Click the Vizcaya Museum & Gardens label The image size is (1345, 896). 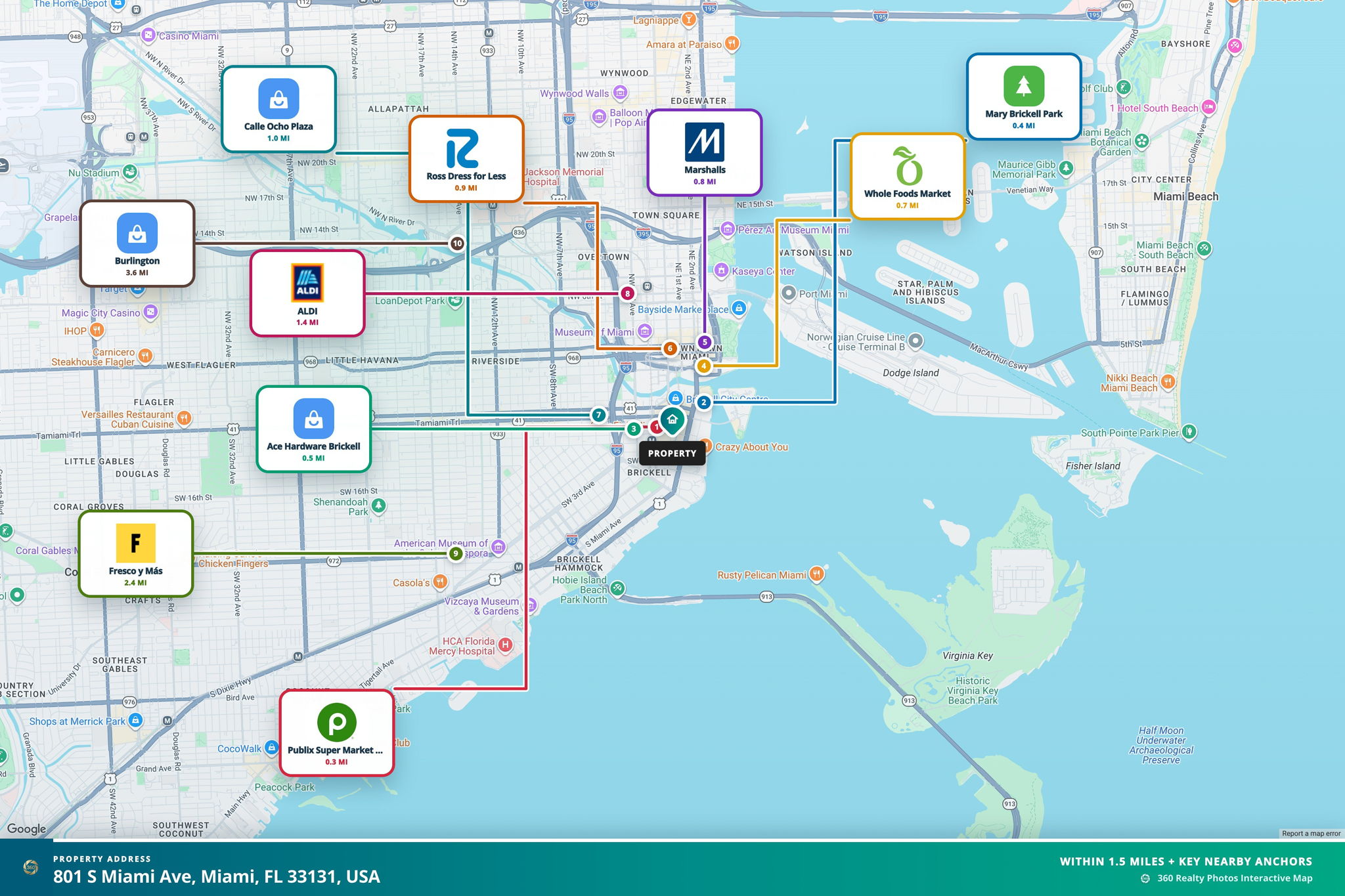(482, 606)
